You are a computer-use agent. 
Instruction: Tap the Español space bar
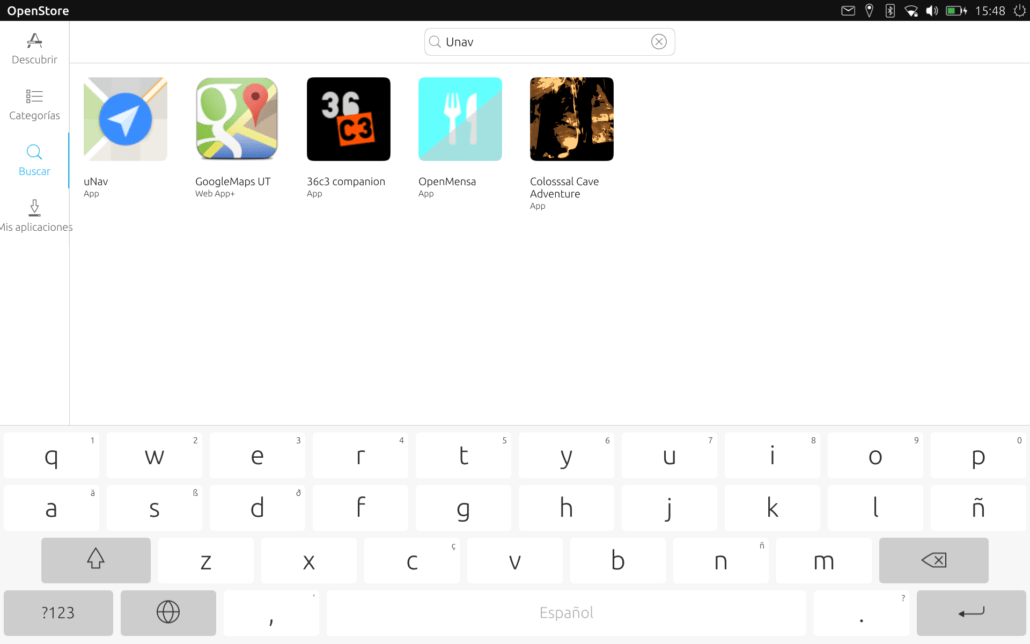566,612
